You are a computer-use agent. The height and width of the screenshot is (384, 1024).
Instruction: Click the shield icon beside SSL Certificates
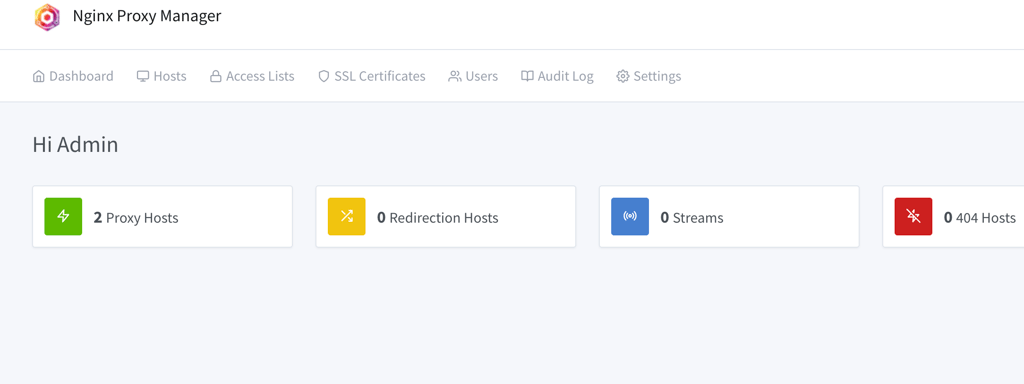click(x=323, y=76)
